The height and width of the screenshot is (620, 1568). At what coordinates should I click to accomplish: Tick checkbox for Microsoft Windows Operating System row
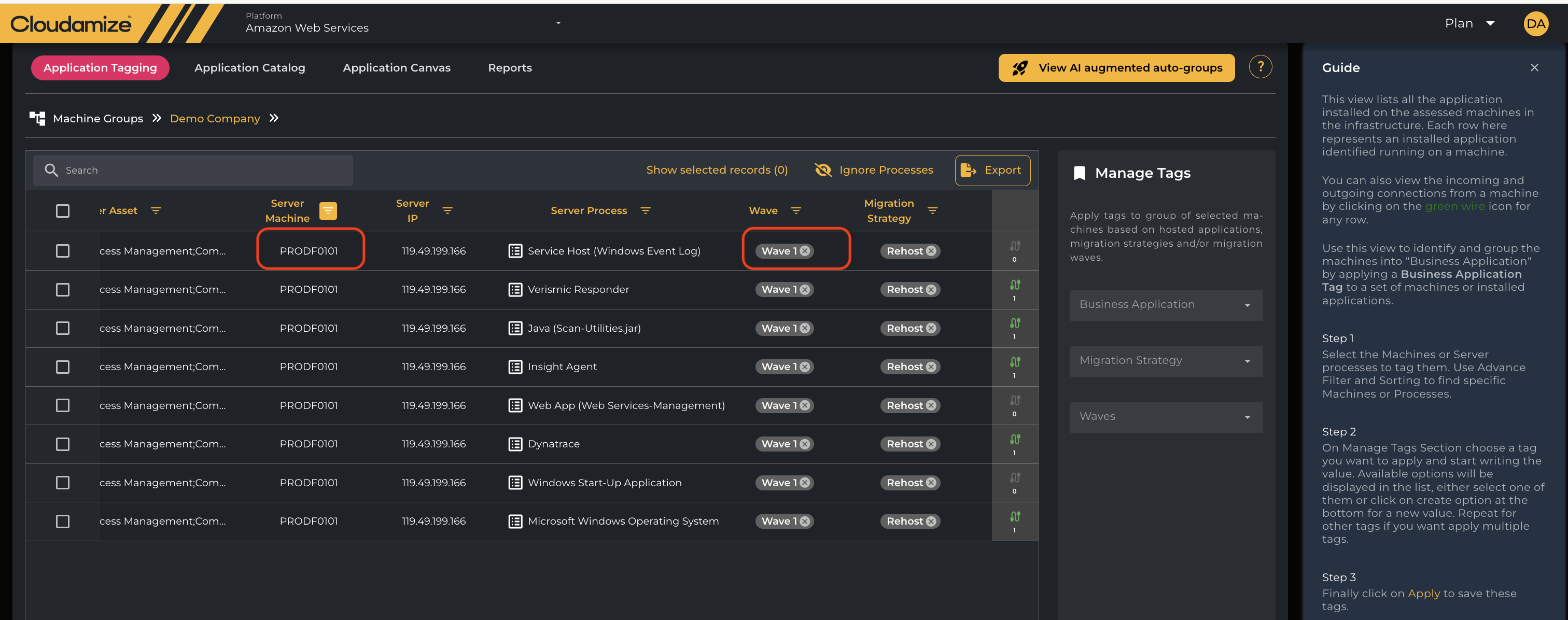pyautogui.click(x=63, y=522)
